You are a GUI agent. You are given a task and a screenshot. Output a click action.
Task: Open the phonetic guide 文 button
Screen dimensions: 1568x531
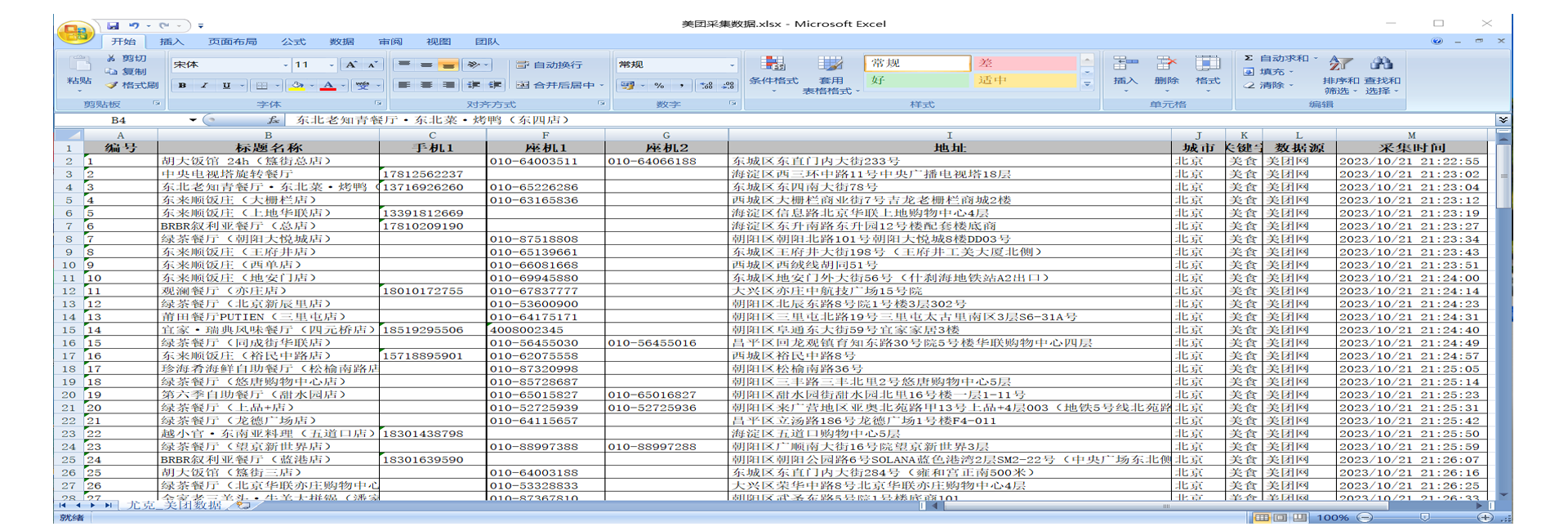tap(363, 85)
